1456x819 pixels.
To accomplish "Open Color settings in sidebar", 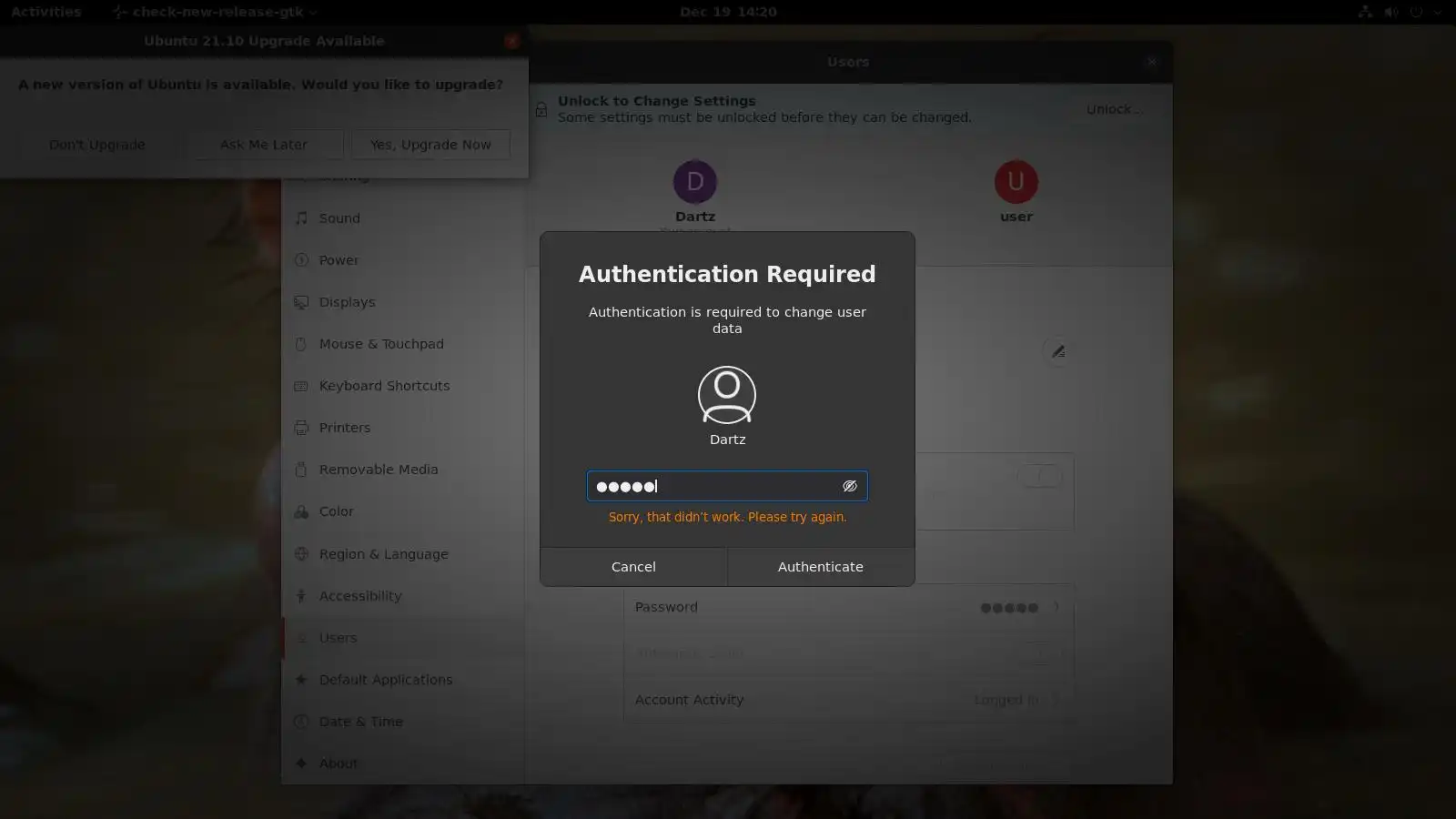I will (403, 511).
